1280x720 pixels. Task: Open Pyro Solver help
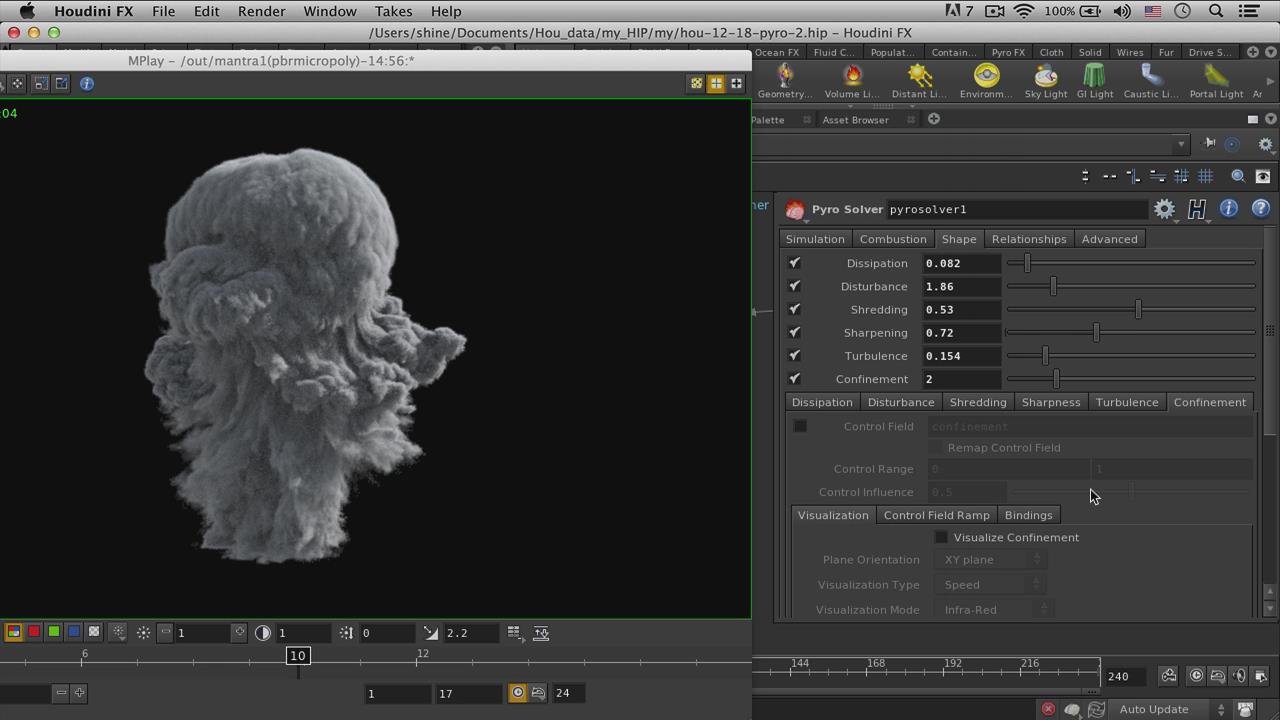[1261, 209]
